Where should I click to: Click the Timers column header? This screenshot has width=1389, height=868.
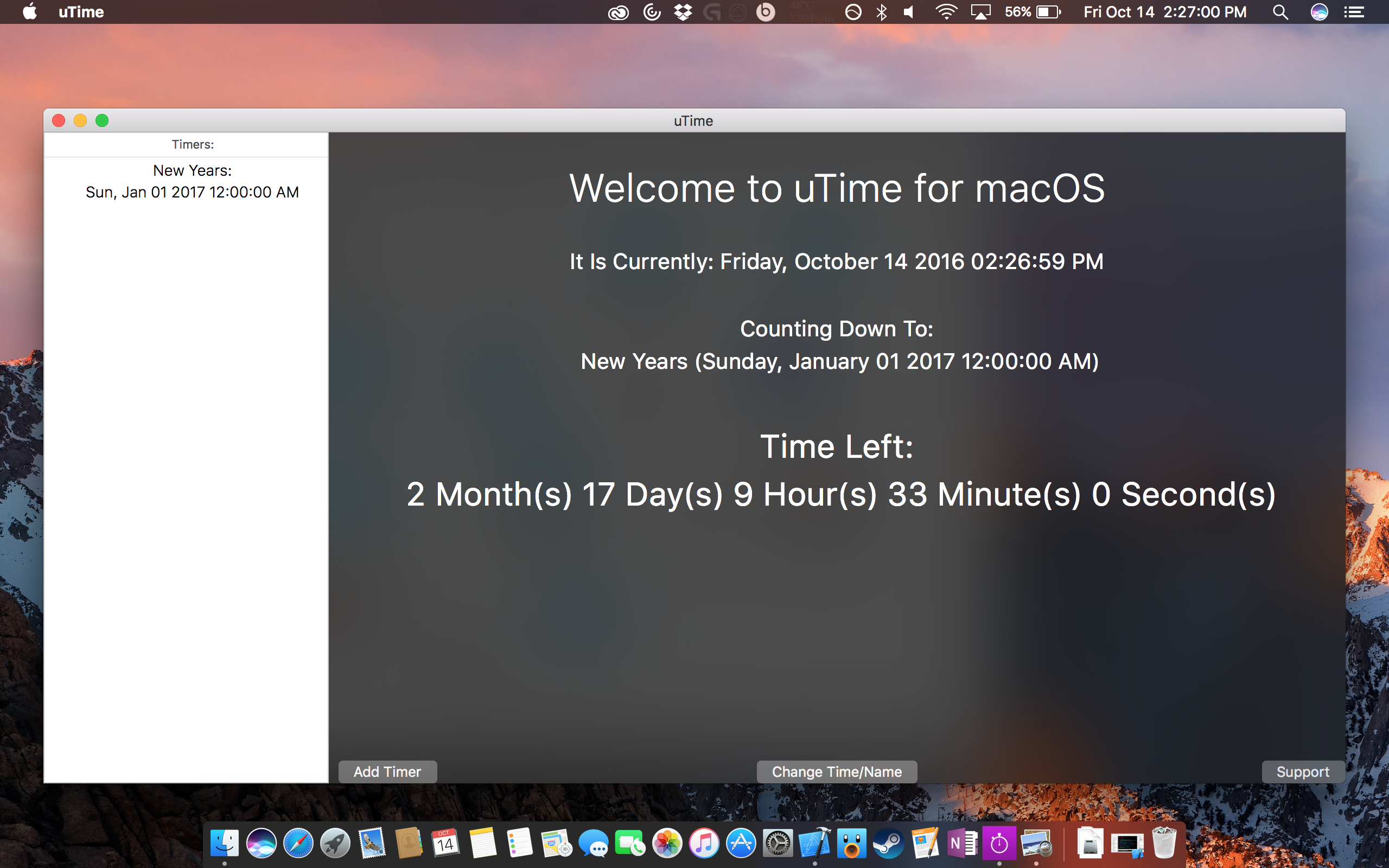[x=192, y=145]
